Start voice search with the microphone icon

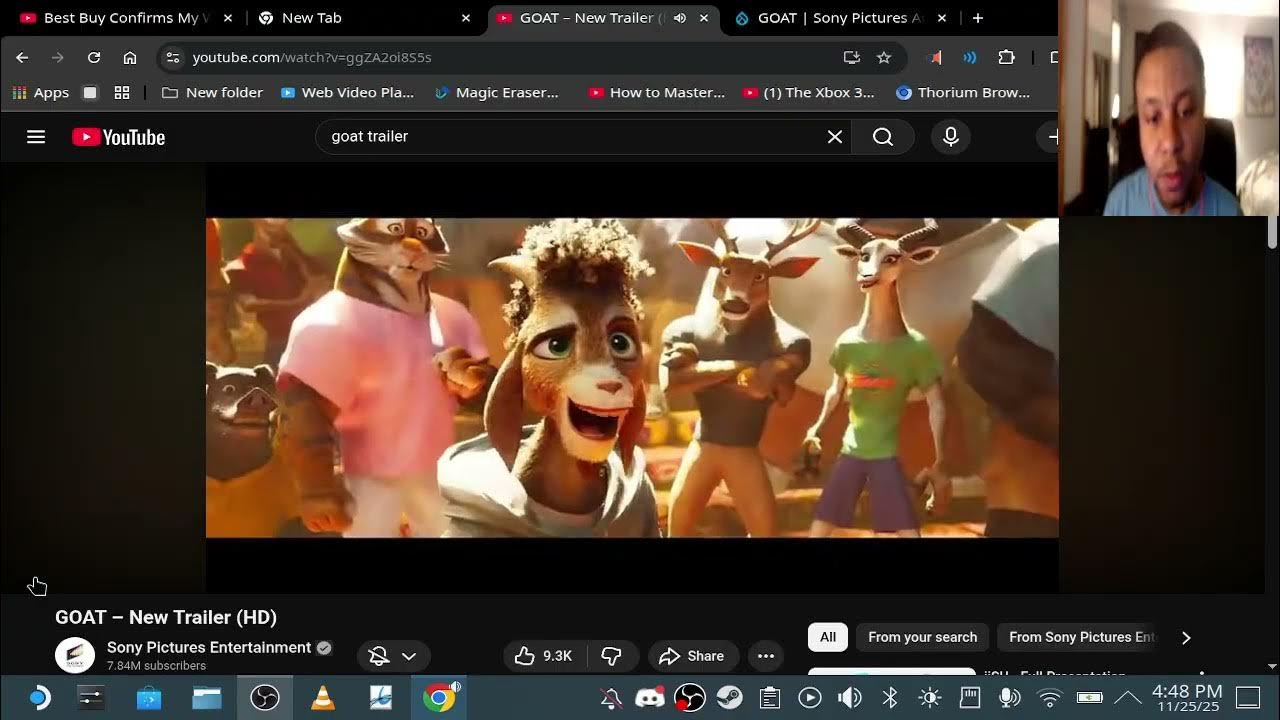pos(950,136)
